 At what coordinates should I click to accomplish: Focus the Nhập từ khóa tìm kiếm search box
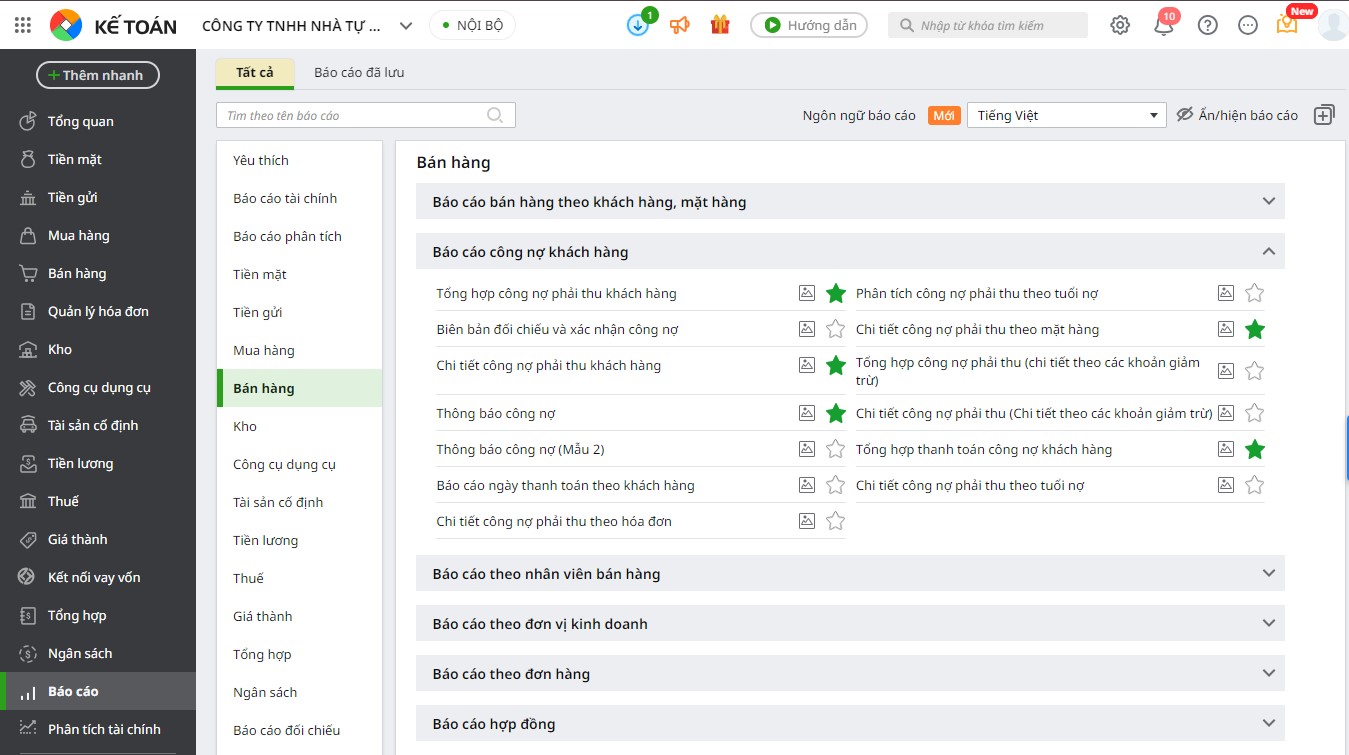[x=988, y=25]
